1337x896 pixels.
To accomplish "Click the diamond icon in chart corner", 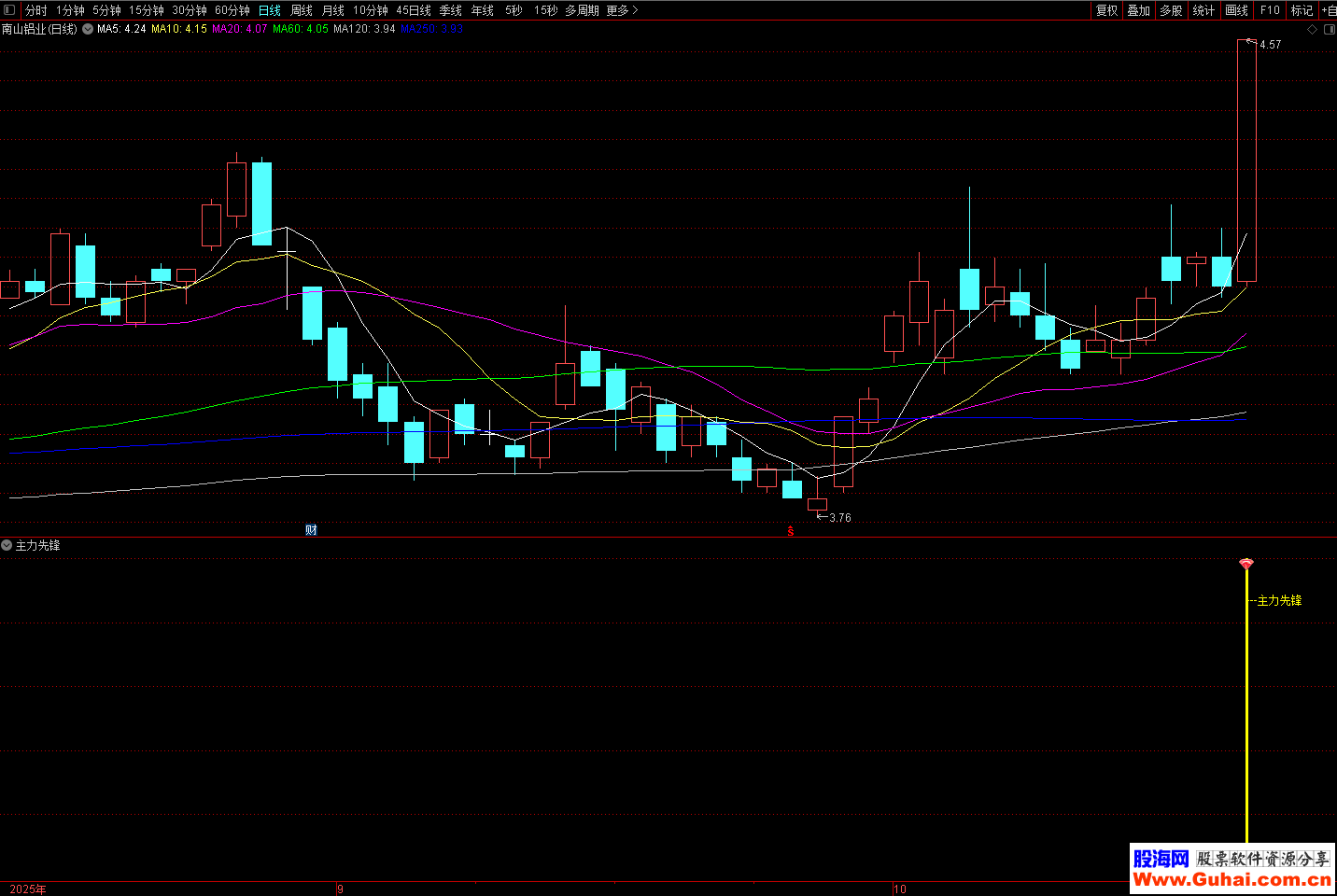I will click(1312, 30).
